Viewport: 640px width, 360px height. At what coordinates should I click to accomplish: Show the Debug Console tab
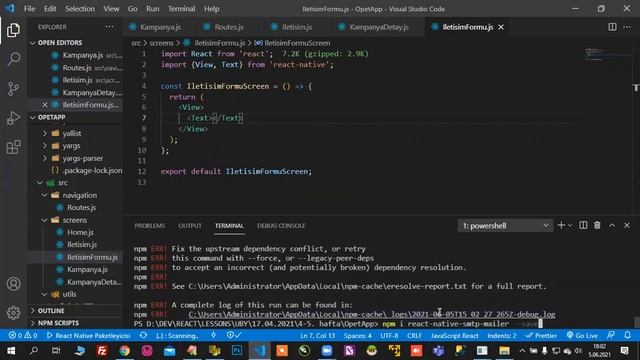[281, 225]
